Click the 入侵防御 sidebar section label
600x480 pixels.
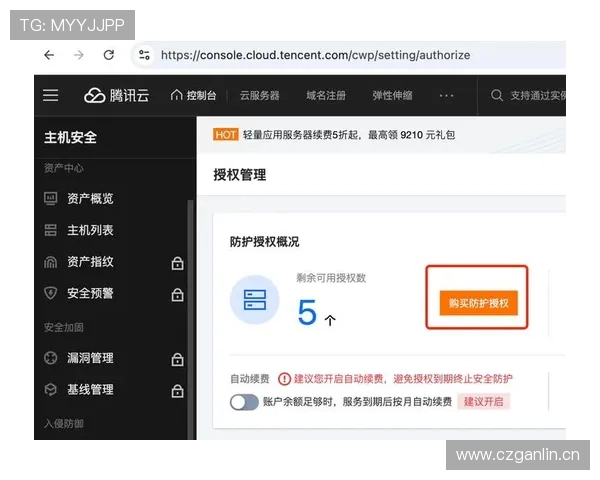tap(64, 423)
